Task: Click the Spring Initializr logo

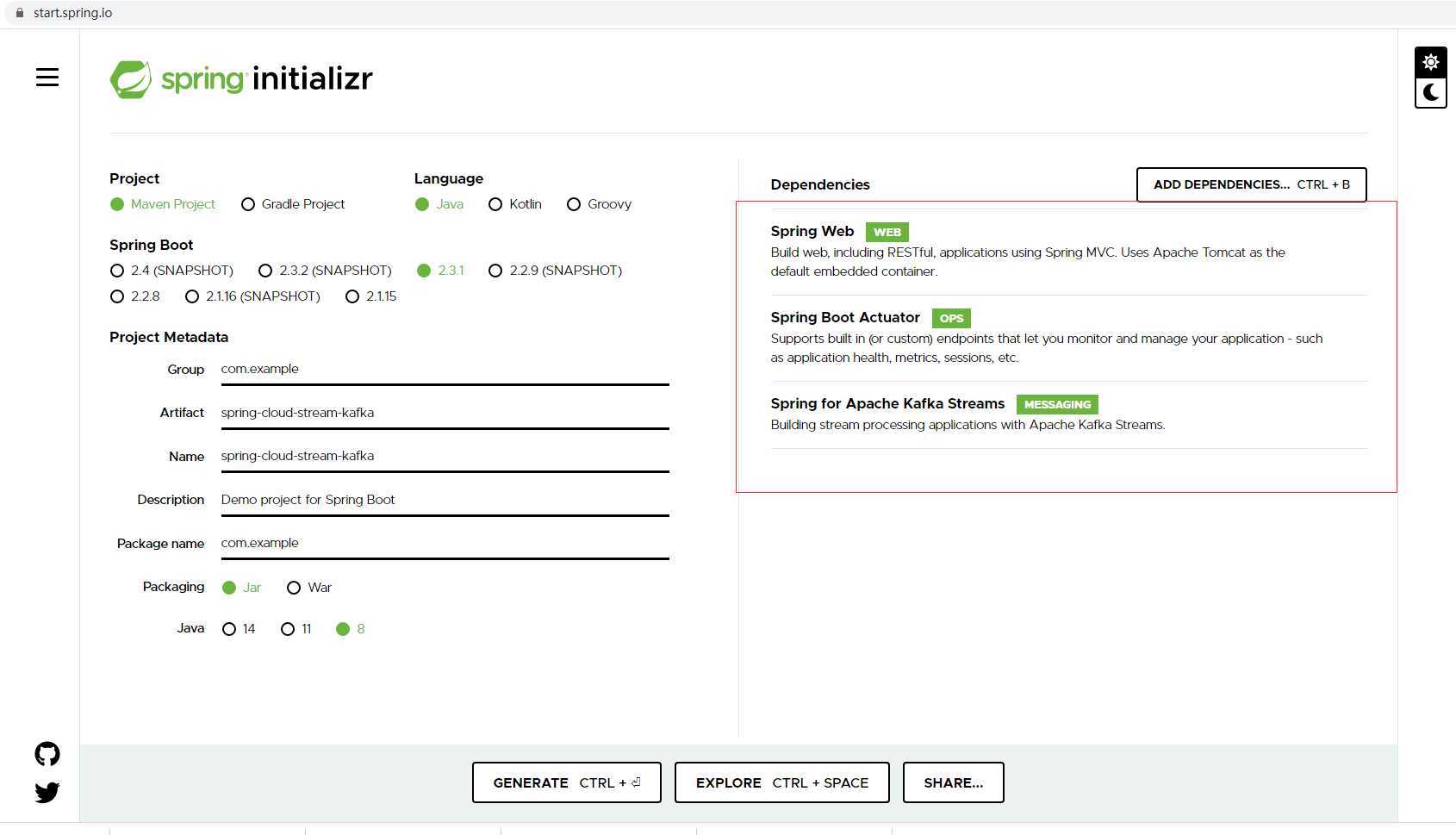Action: 241,79
